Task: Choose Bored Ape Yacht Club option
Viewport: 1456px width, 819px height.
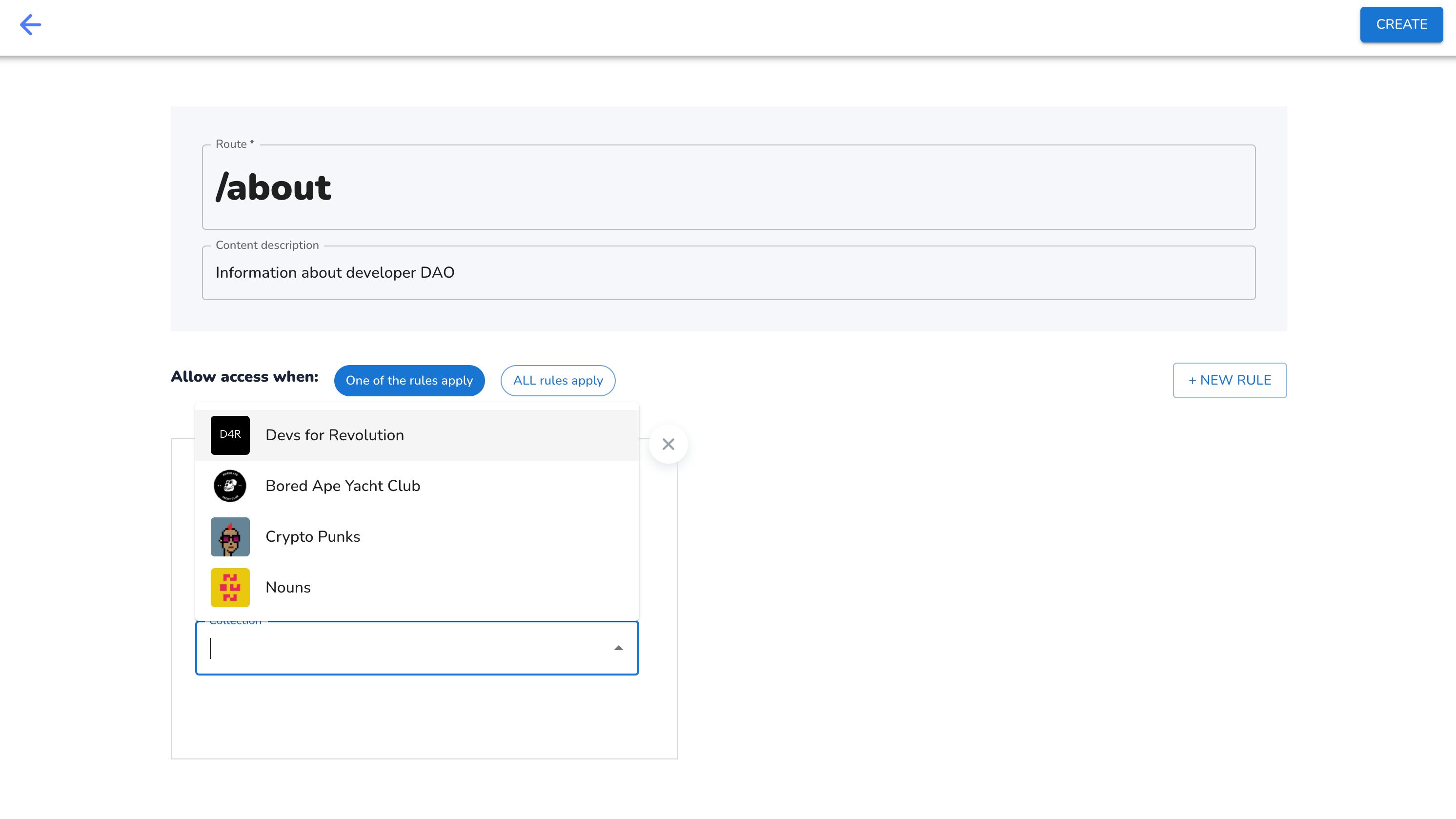Action: click(417, 486)
